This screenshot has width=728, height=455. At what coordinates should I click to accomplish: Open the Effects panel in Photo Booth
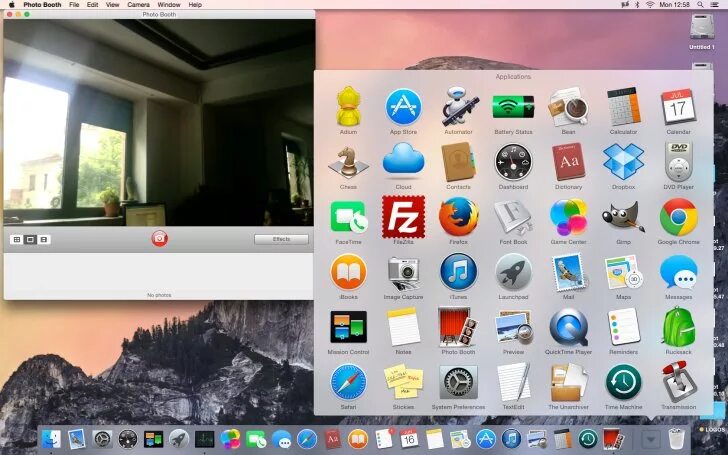(x=281, y=239)
